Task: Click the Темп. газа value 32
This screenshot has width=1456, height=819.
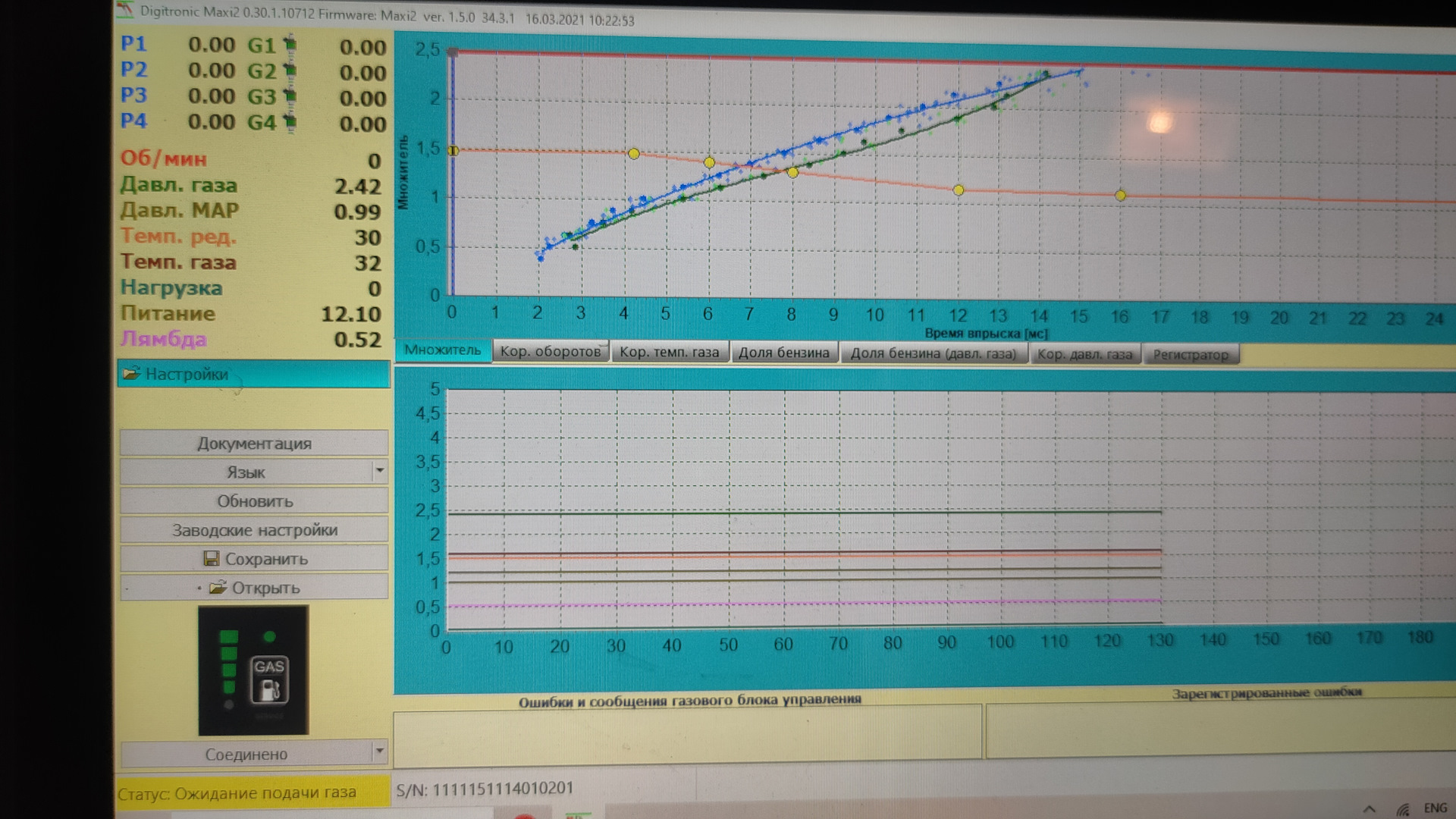Action: click(x=368, y=263)
